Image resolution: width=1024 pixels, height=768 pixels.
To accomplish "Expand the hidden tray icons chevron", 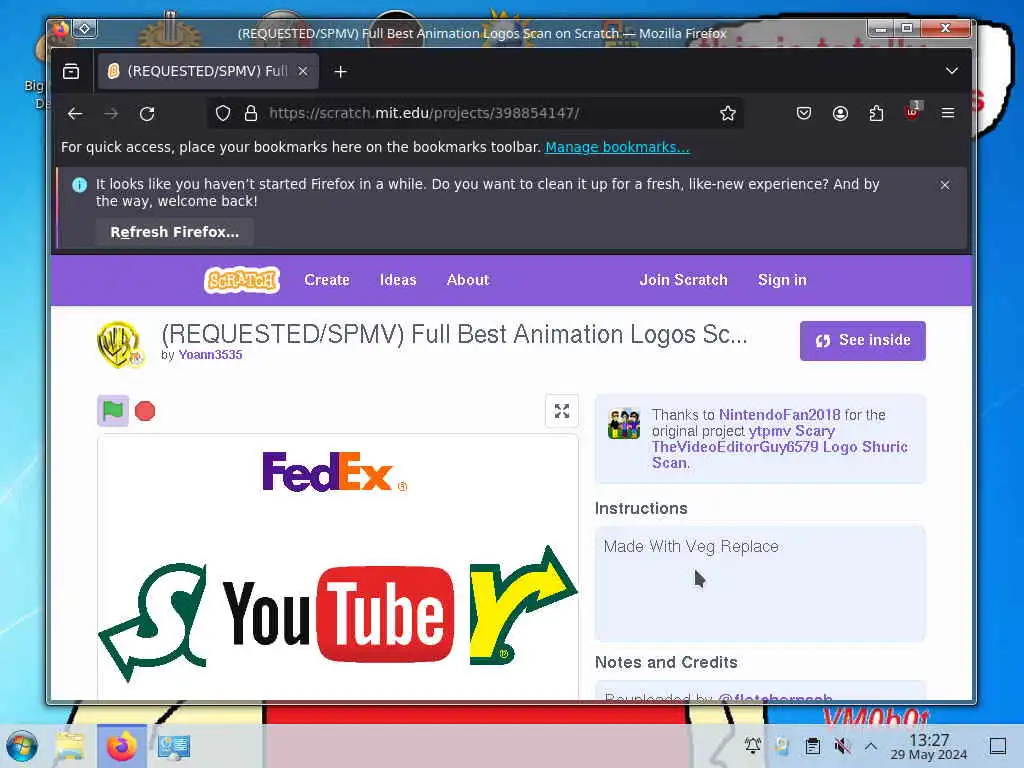I will pos(871,746).
